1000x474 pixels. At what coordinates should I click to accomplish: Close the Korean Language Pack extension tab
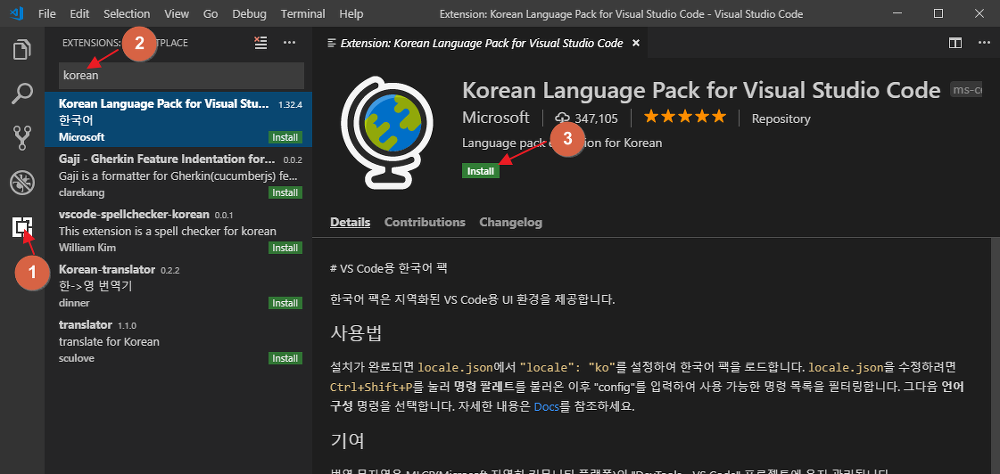click(635, 43)
